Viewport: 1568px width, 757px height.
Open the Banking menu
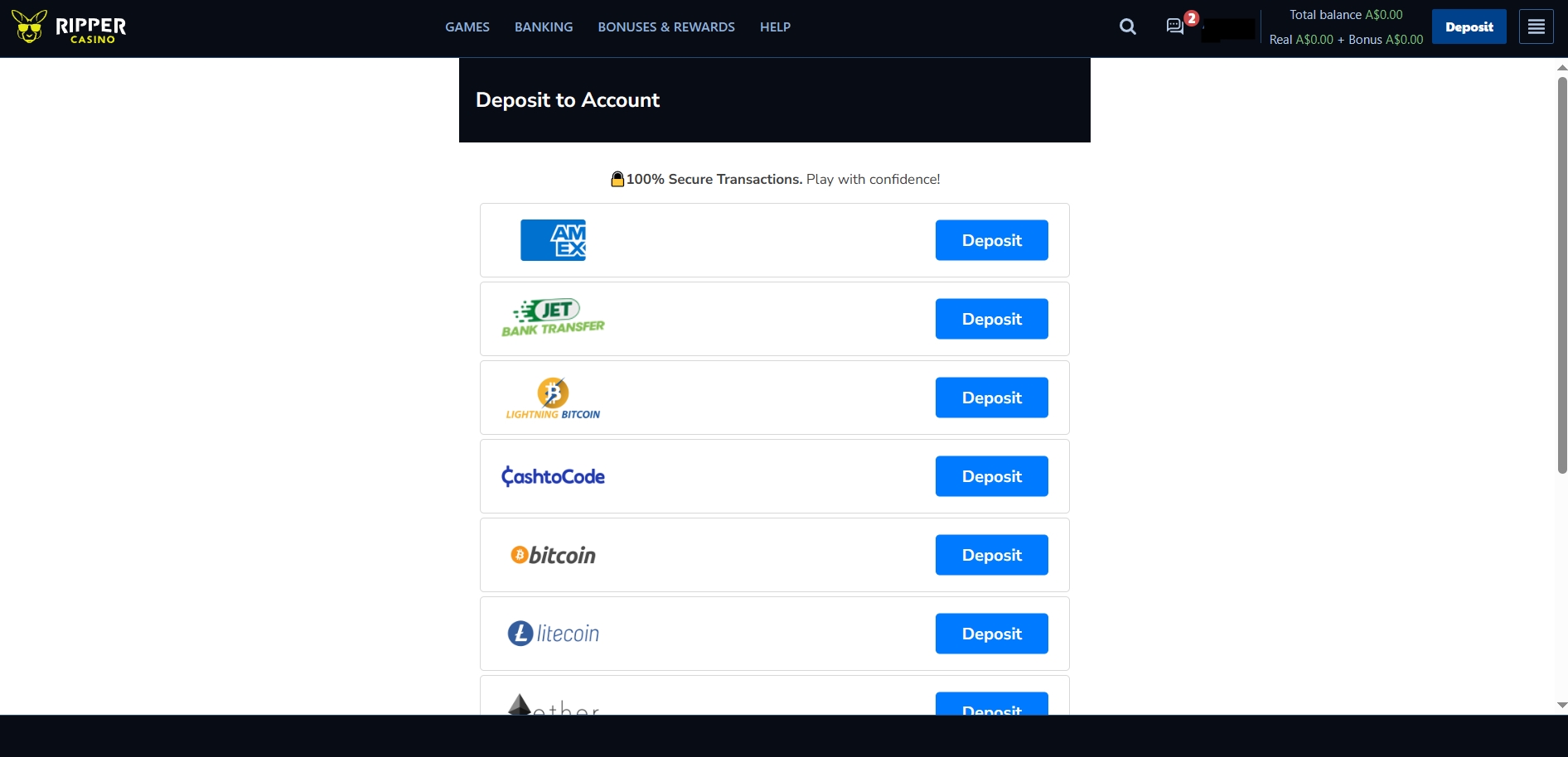click(544, 27)
